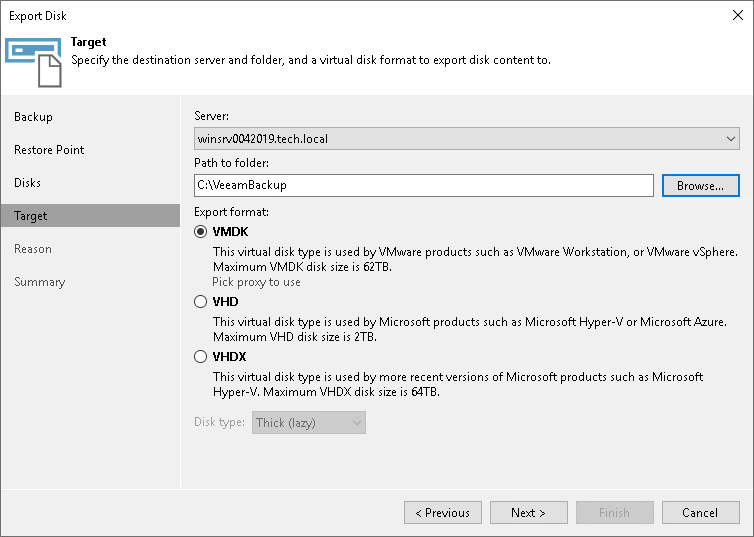The height and width of the screenshot is (537, 754).
Task: Click the VHDX description mentioning 64TB
Action: [x=458, y=384]
